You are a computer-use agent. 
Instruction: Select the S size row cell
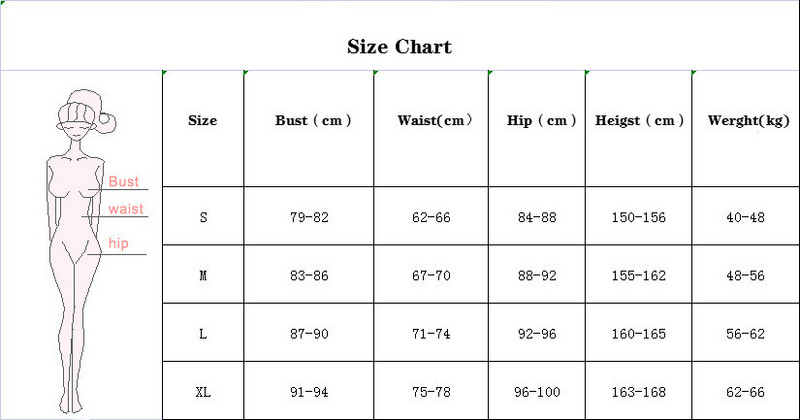point(203,218)
